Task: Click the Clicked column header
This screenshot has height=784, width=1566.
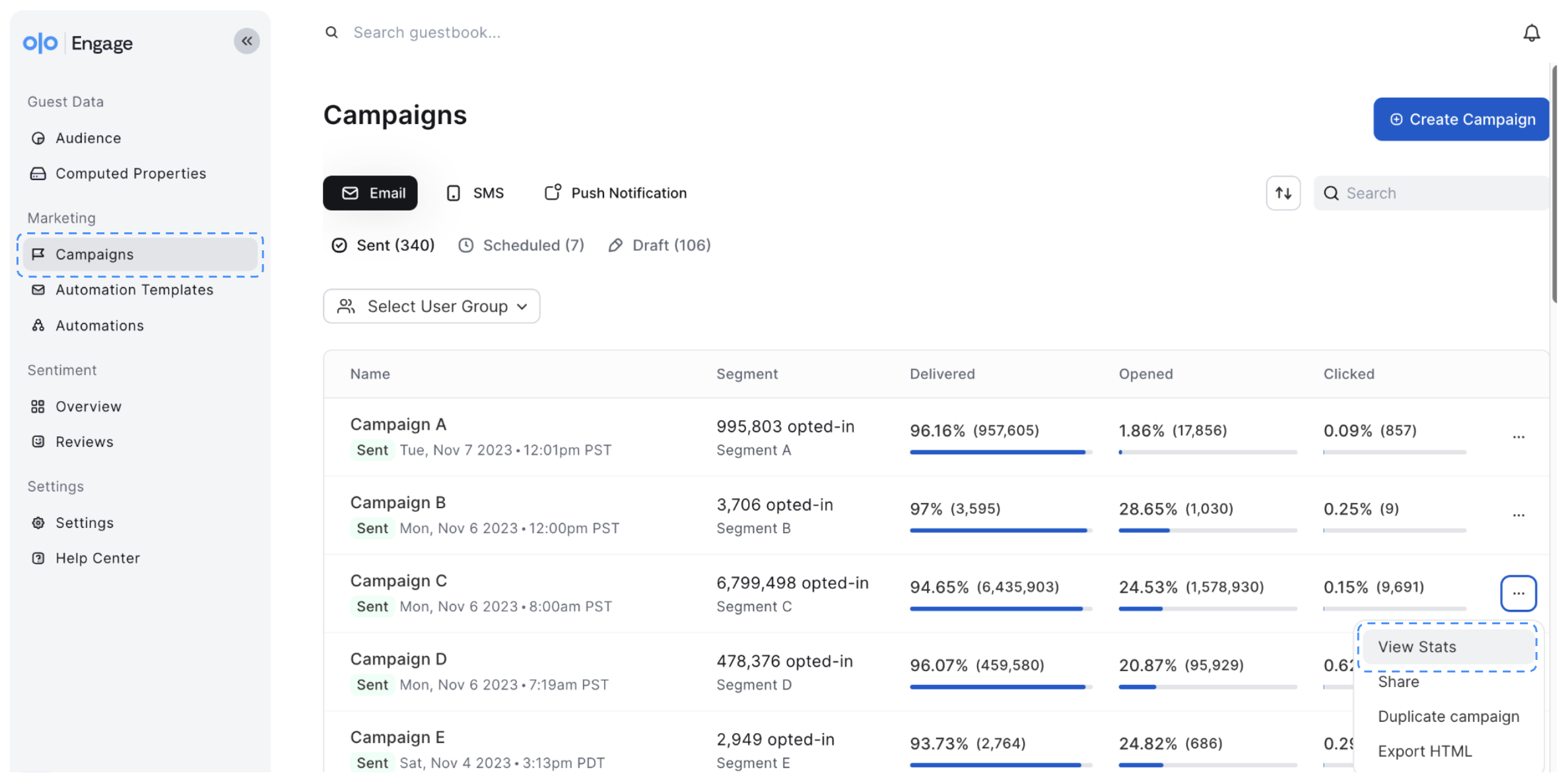Action: pyautogui.click(x=1349, y=374)
